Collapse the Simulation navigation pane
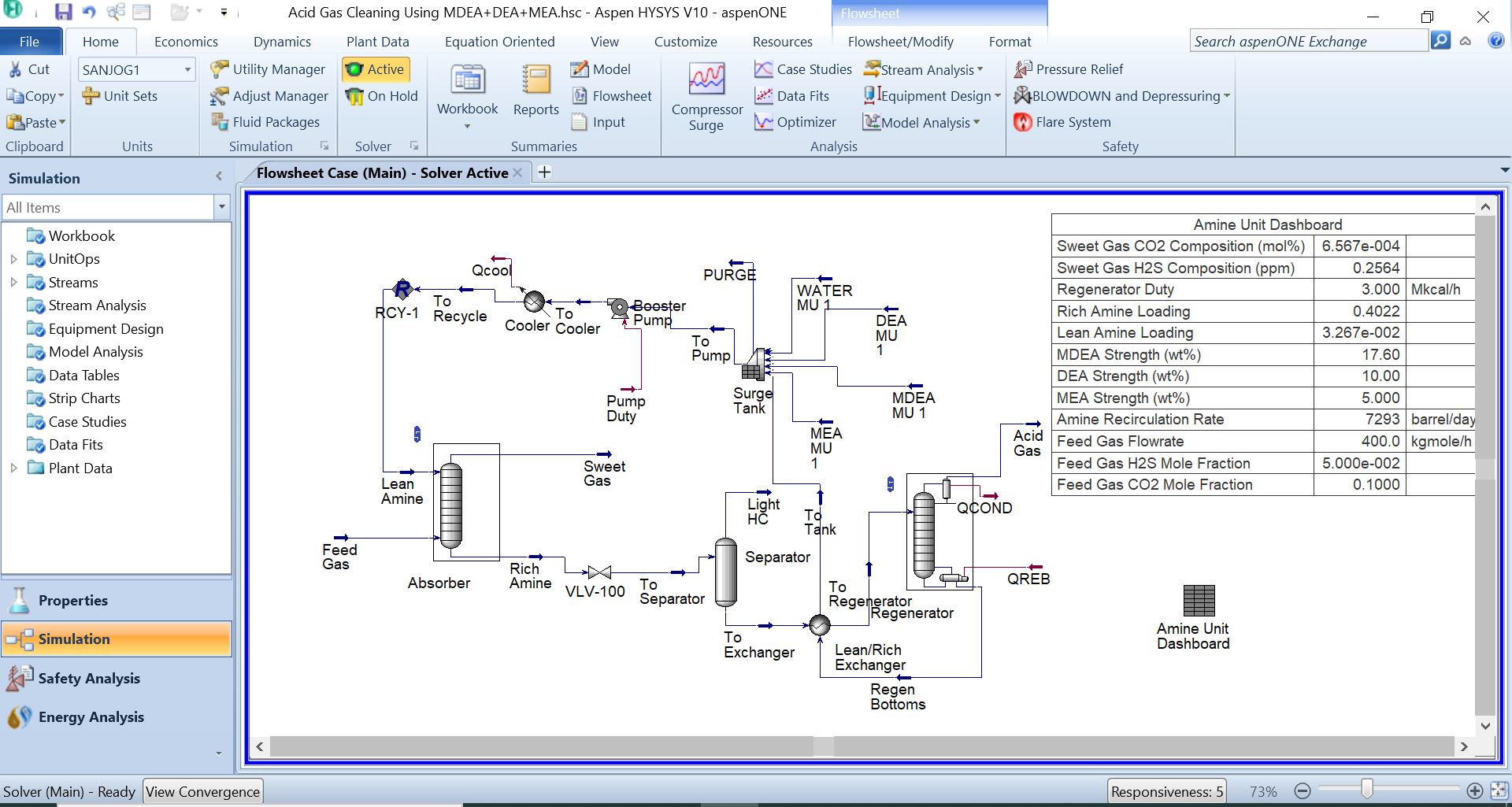 point(219,177)
